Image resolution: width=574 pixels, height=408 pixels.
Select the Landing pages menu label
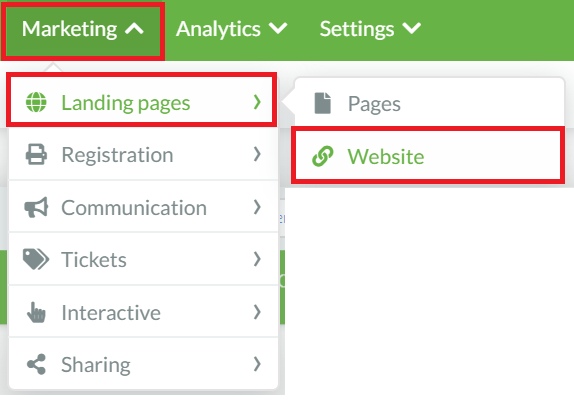click(x=126, y=103)
